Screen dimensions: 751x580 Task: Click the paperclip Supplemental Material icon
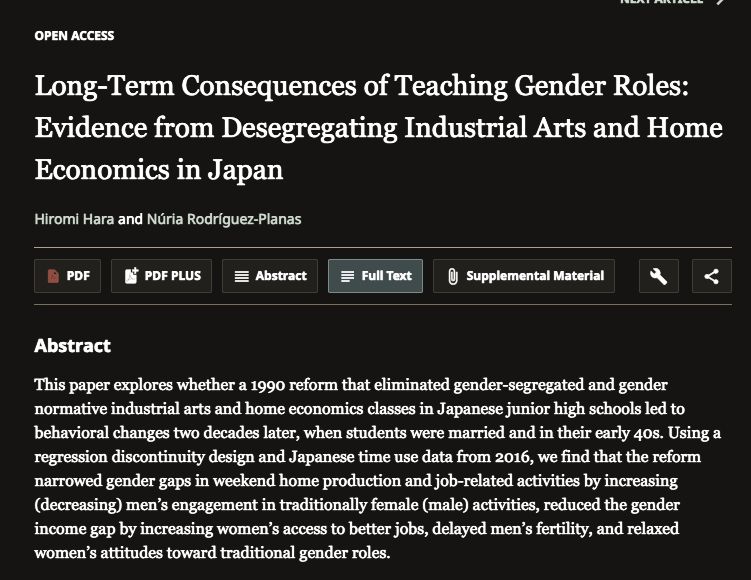click(x=453, y=276)
